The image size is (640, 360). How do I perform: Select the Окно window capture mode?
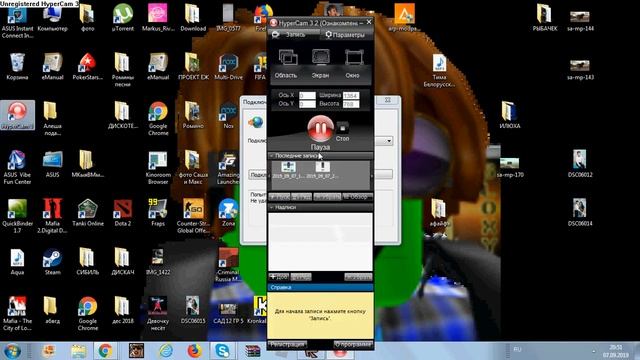tap(352, 64)
